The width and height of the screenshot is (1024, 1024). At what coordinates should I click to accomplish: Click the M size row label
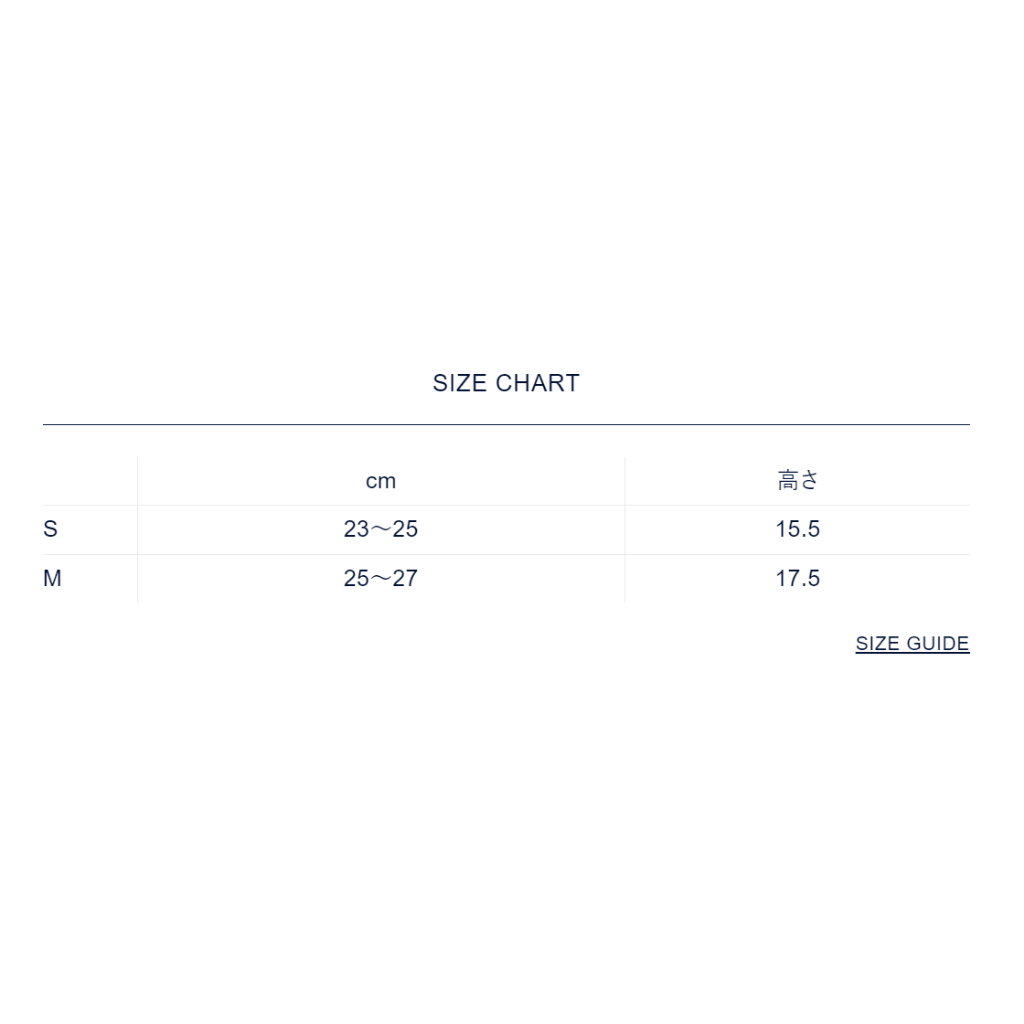click(52, 578)
